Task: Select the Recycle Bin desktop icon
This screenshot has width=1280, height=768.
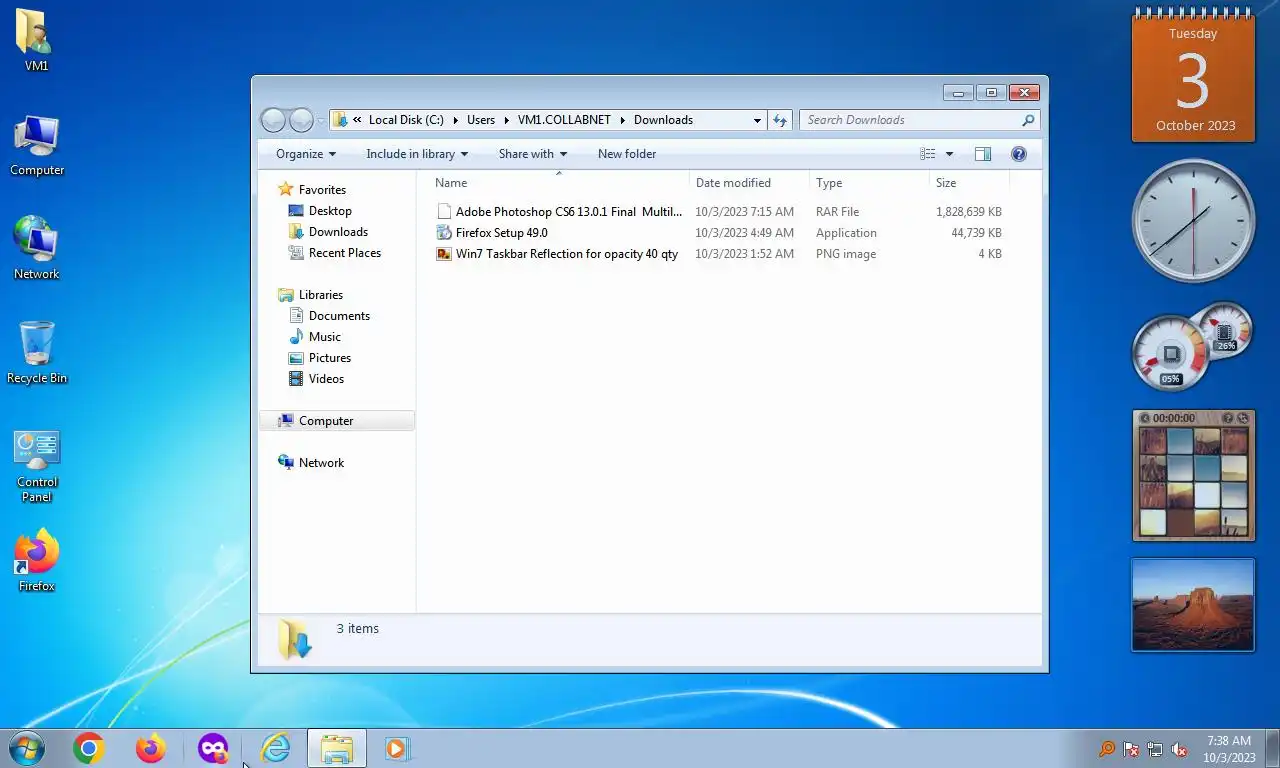Action: point(37,353)
